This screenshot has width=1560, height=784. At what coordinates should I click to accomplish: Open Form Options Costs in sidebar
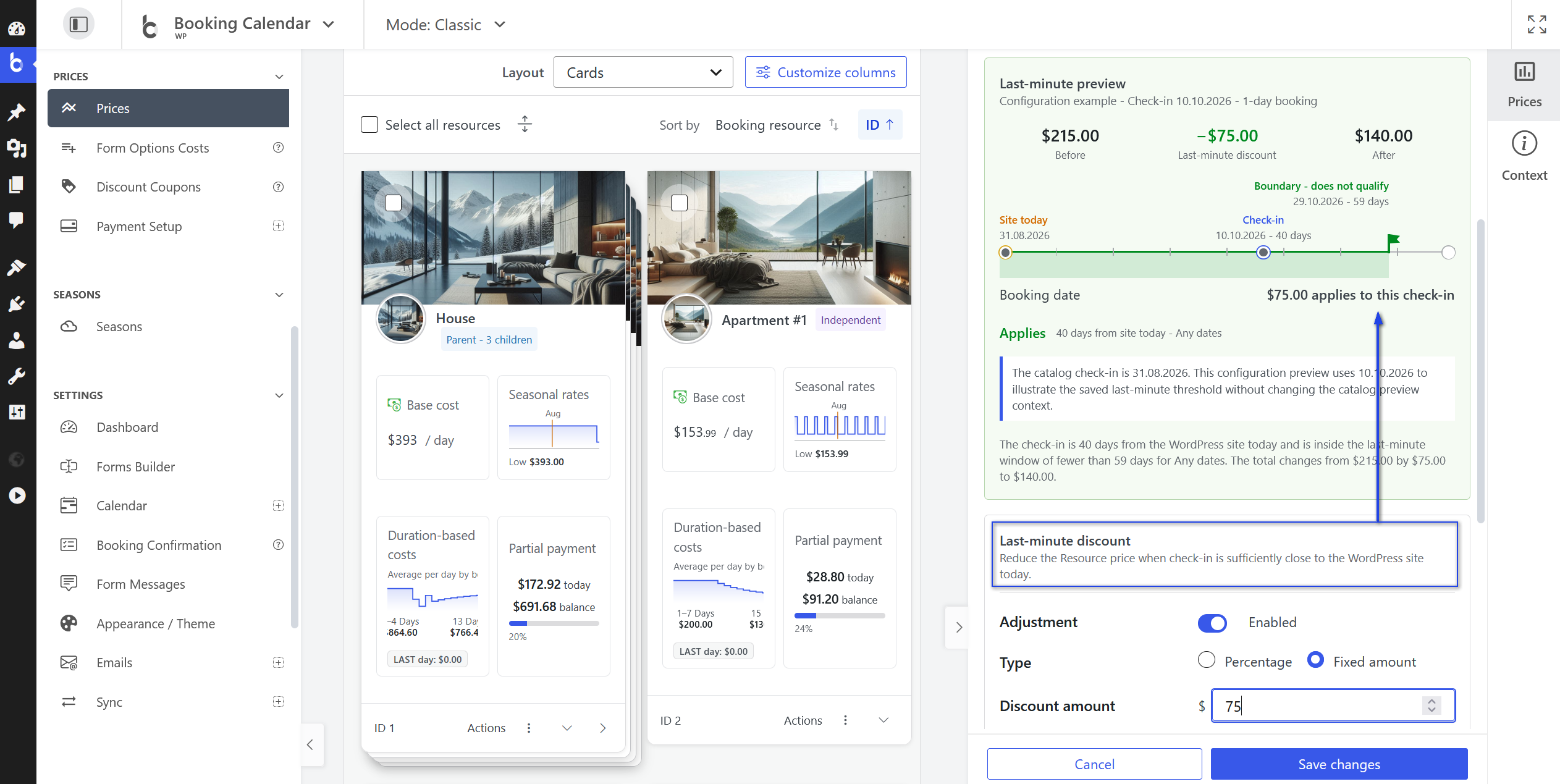[x=153, y=148]
